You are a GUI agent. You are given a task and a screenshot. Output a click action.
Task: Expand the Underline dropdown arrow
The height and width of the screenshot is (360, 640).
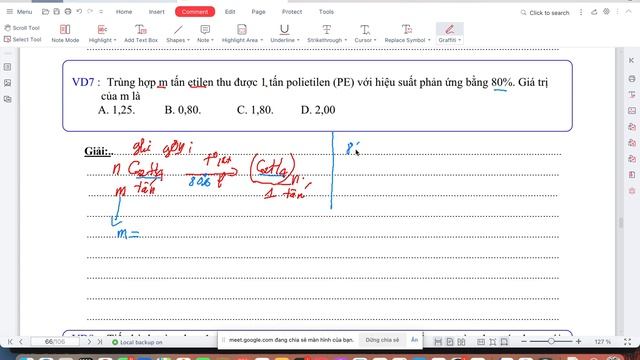pos(298,40)
